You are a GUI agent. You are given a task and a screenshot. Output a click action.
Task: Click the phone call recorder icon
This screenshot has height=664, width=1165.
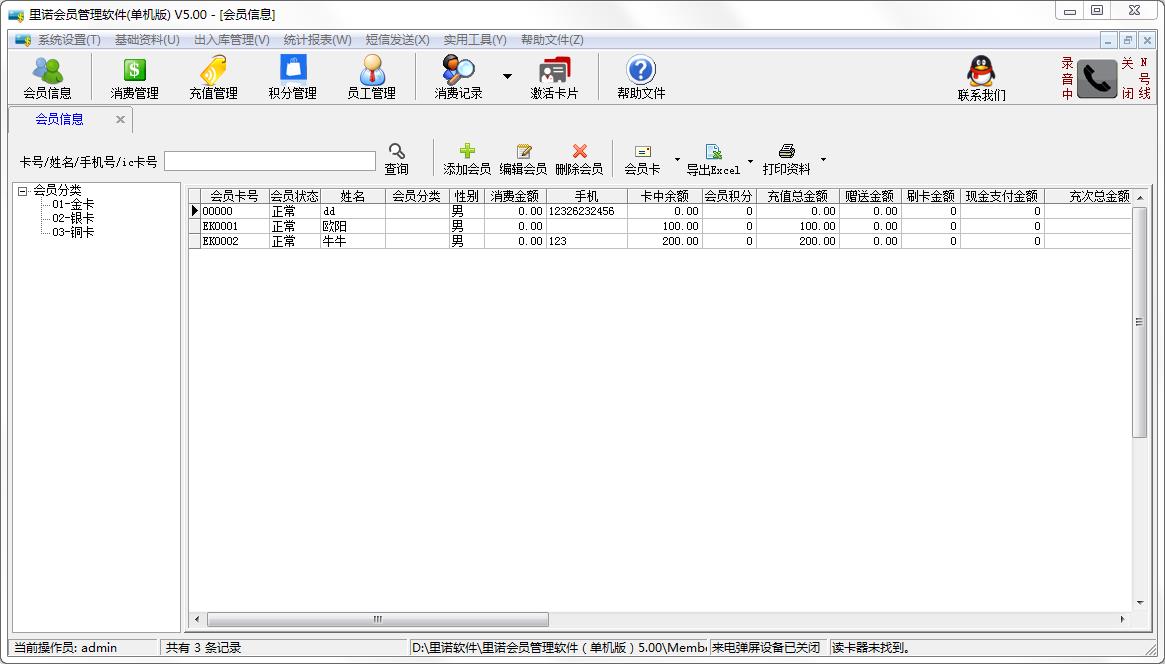point(1097,79)
